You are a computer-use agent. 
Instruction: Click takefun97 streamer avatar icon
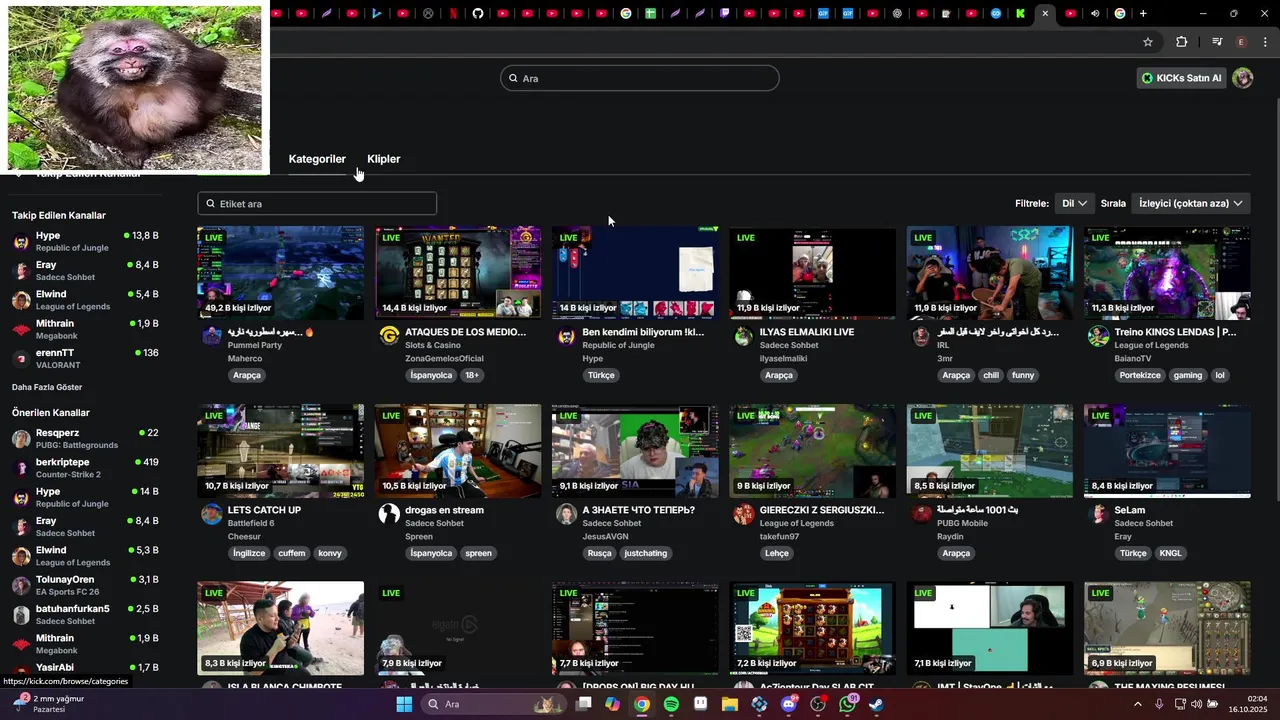click(744, 514)
